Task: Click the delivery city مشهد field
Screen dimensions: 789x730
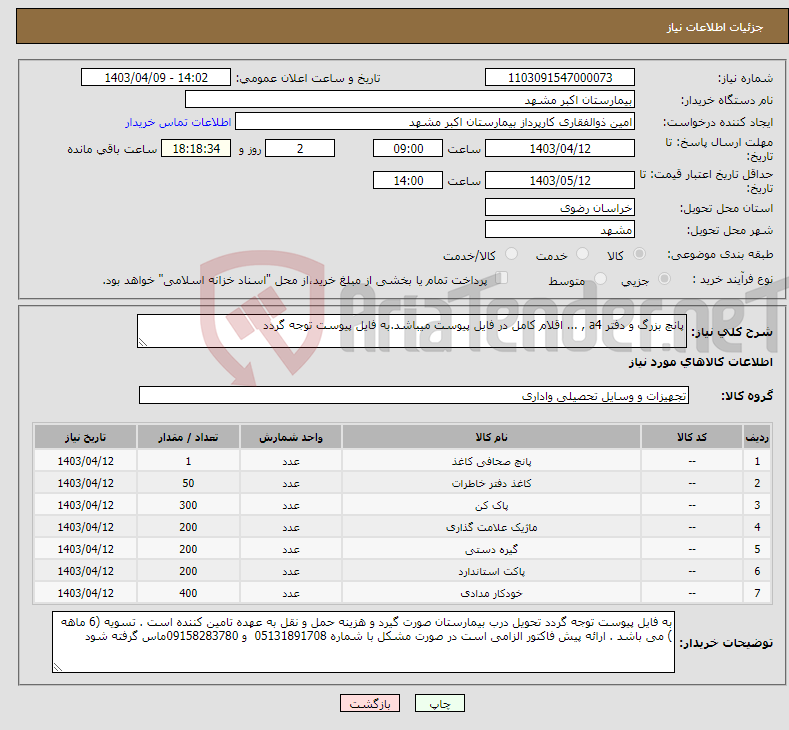Action: 560,229
